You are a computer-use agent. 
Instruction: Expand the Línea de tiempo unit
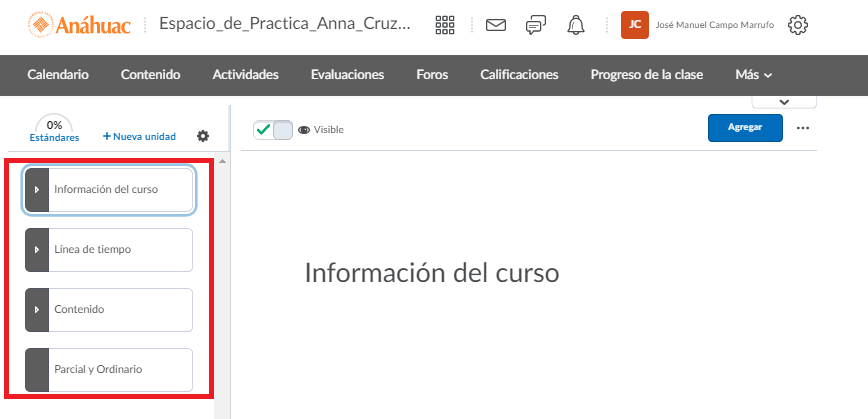[37, 250]
